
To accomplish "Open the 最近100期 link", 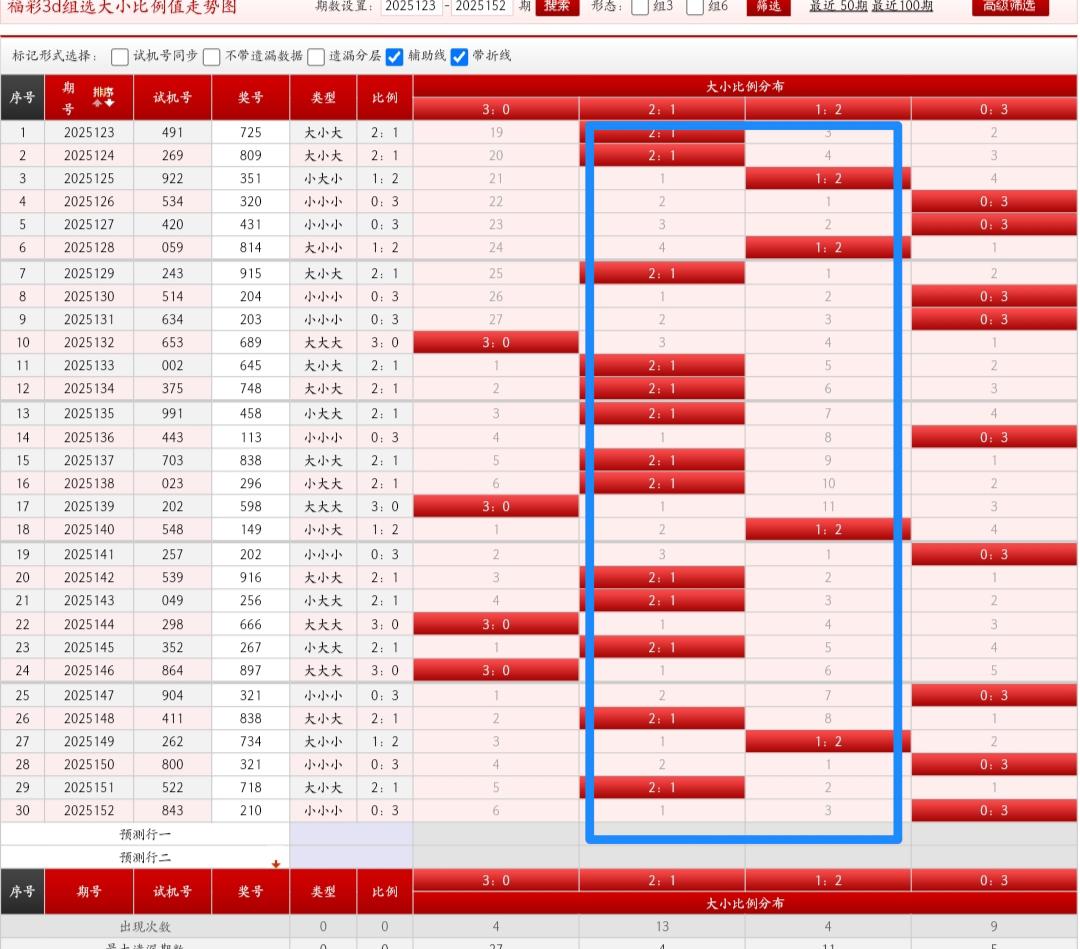I will tap(902, 7).
